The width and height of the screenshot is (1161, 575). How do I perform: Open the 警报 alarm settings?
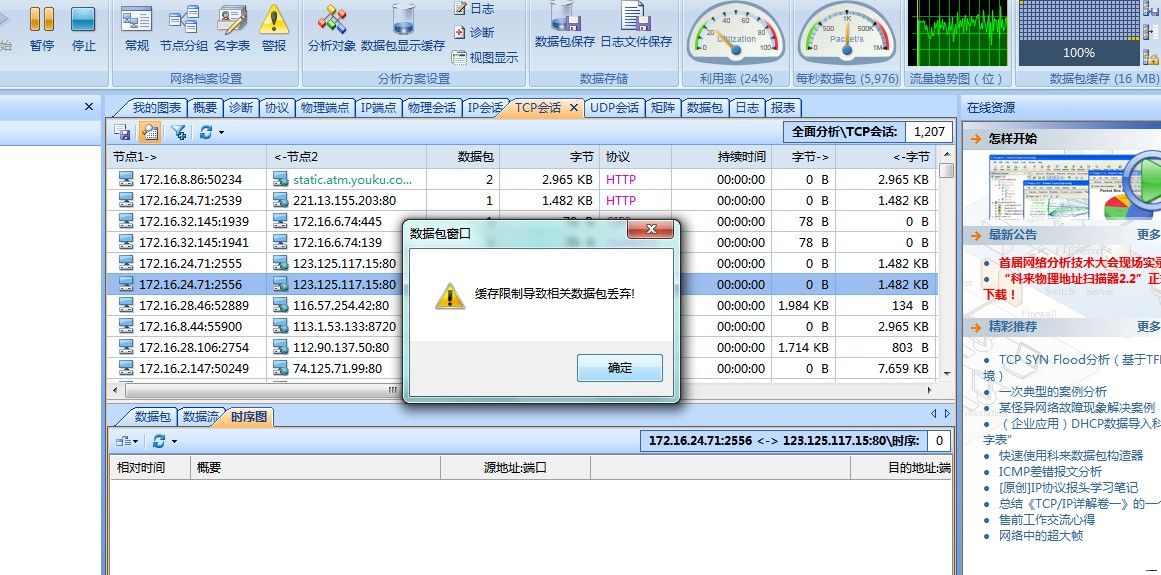tap(274, 28)
